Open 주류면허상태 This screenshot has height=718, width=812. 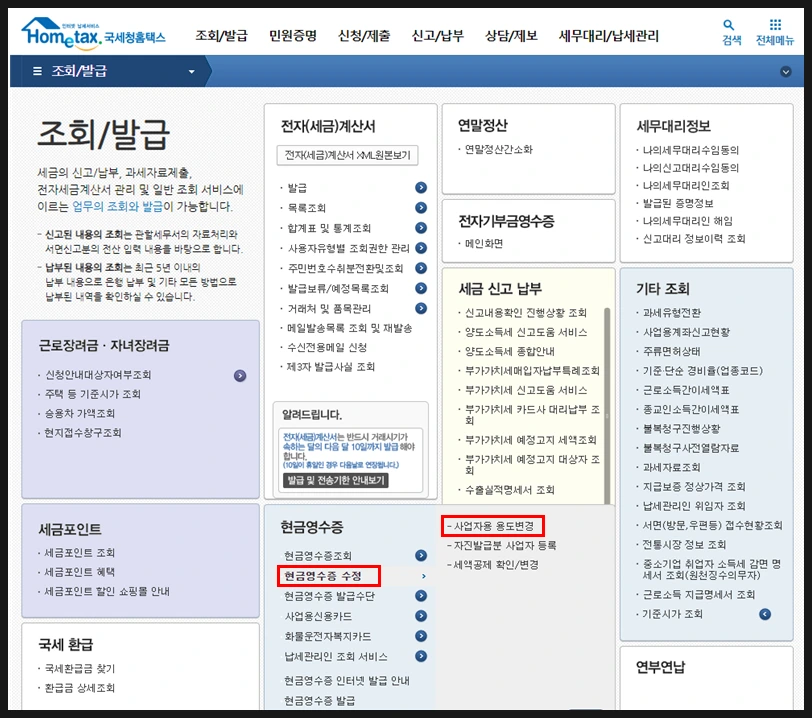point(671,351)
